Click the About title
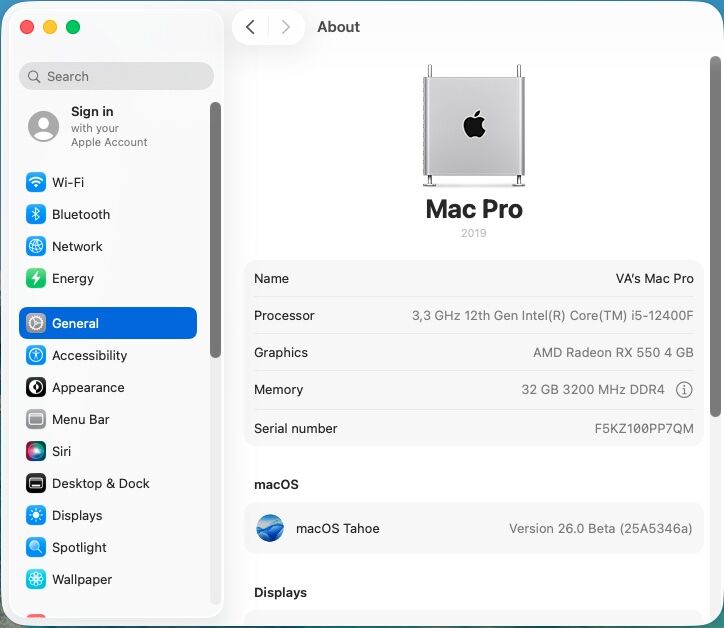The width and height of the screenshot is (724, 628). (x=338, y=27)
